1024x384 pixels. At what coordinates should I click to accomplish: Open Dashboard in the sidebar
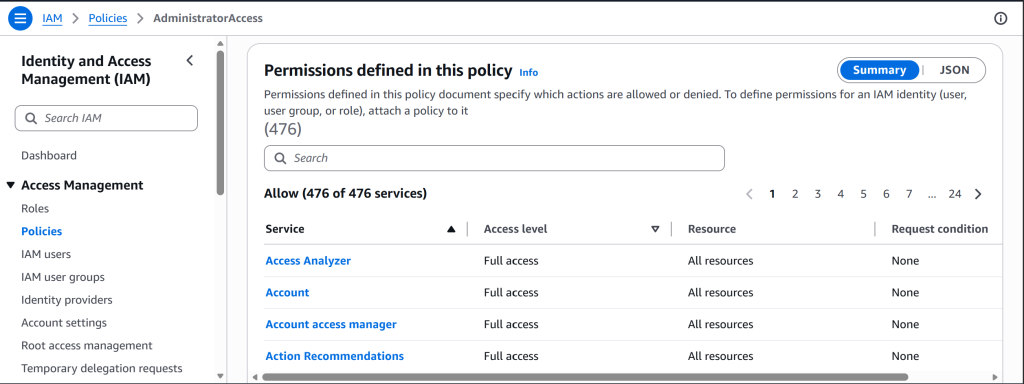pyautogui.click(x=49, y=155)
